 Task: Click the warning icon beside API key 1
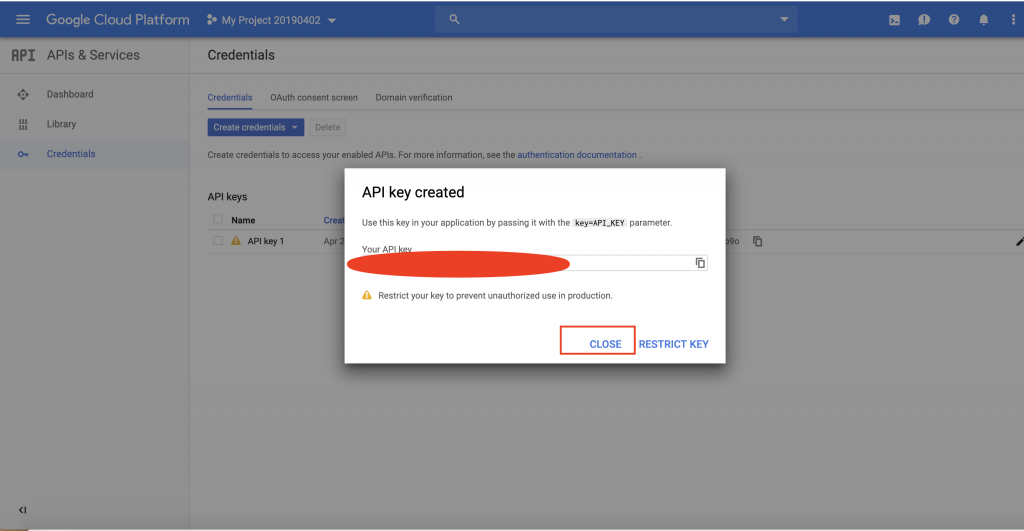click(236, 241)
